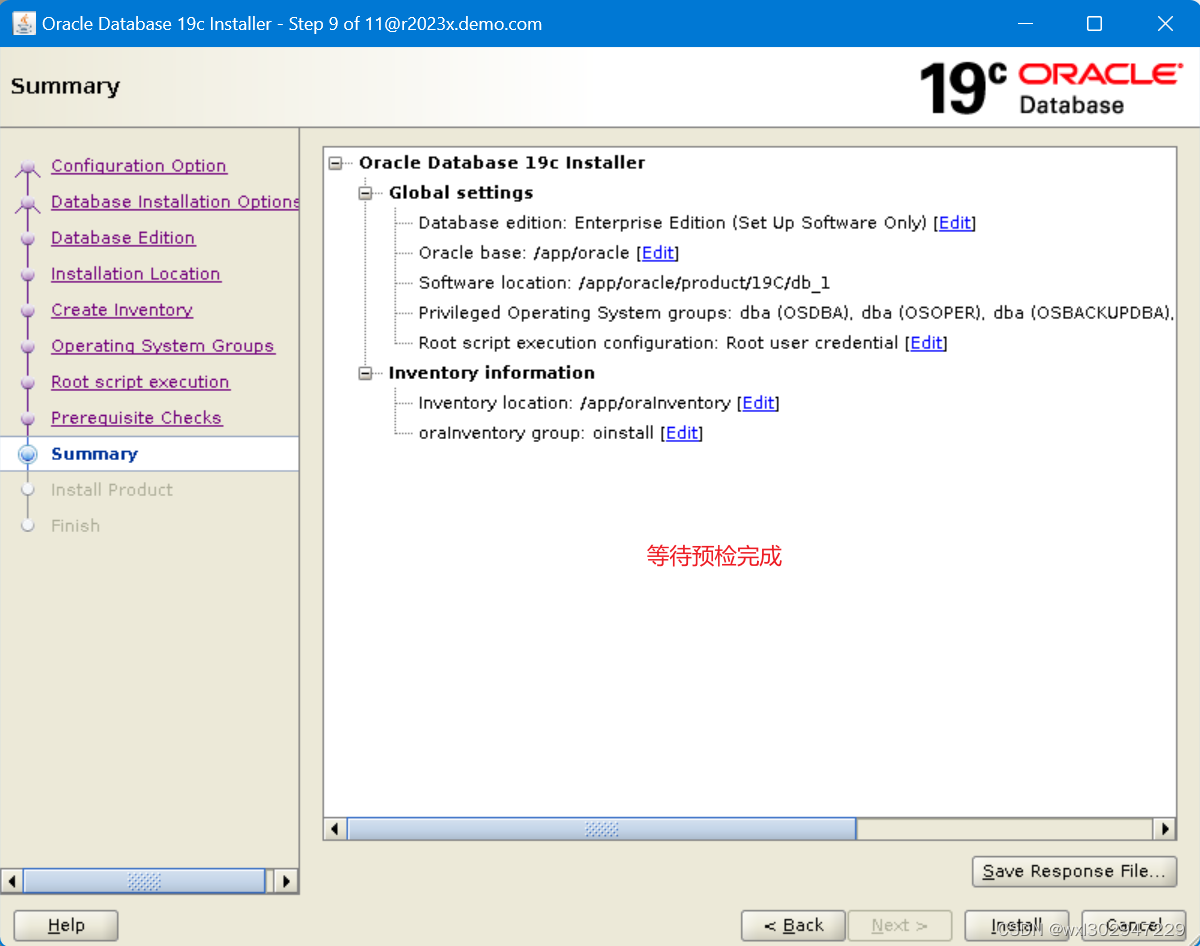This screenshot has width=1200, height=946.
Task: Return to Root script execution step
Action: click(x=140, y=382)
